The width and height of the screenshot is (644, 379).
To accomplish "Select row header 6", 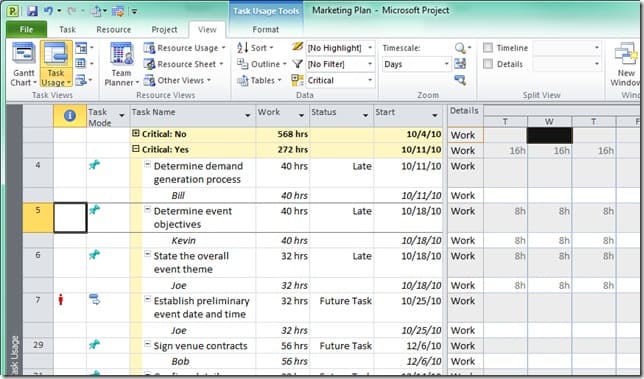I will pyautogui.click(x=38, y=262).
